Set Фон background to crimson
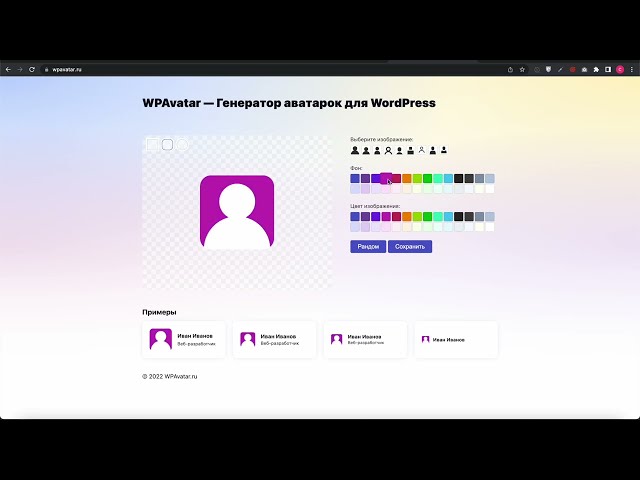The width and height of the screenshot is (640, 480). (396, 178)
